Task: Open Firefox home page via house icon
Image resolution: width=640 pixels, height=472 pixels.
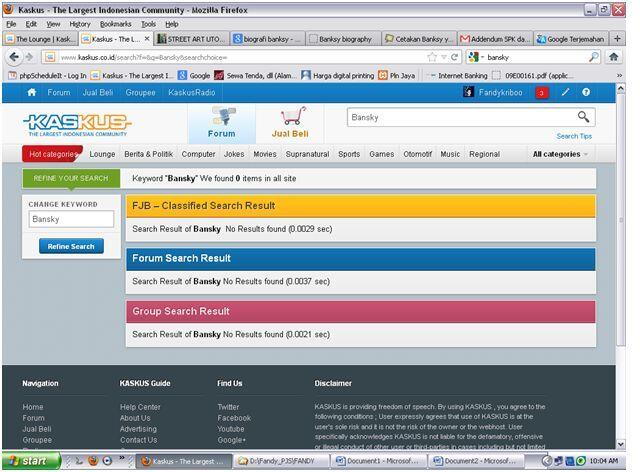Action: click(613, 57)
